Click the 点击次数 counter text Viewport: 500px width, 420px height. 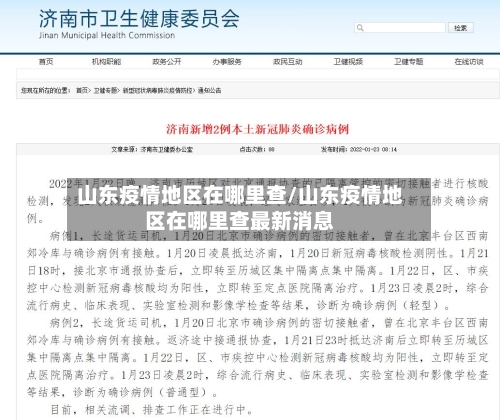(x=257, y=150)
